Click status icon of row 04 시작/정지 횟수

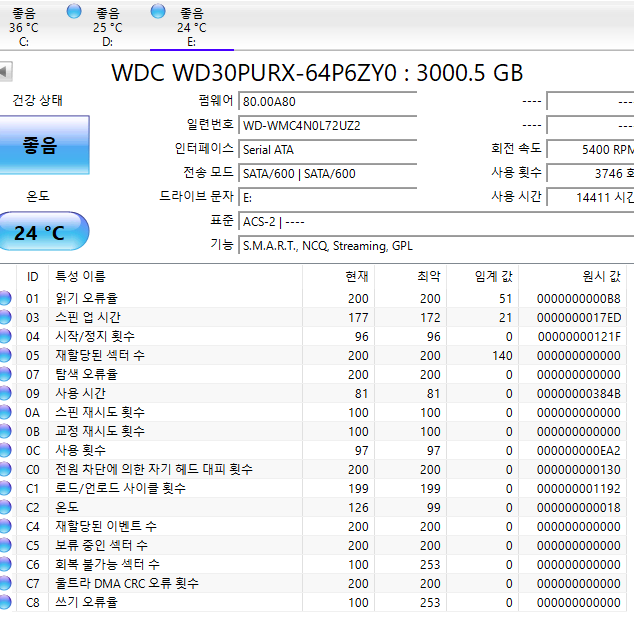tap(5, 336)
